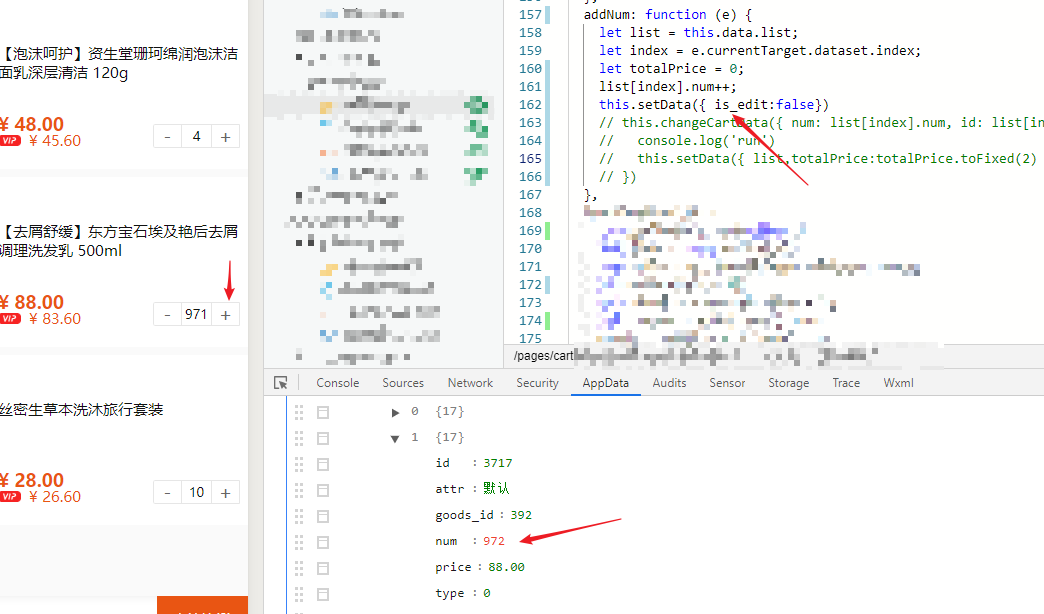Edit the num value 972
This screenshot has width=1044, height=614.
[494, 541]
